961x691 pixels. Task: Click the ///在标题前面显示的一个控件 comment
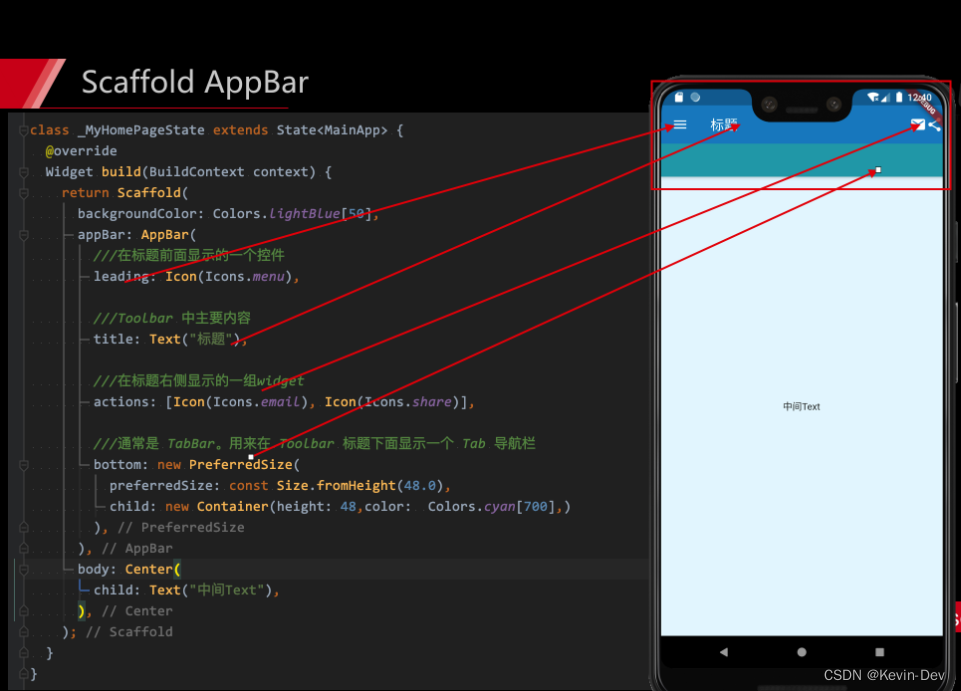click(x=189, y=255)
